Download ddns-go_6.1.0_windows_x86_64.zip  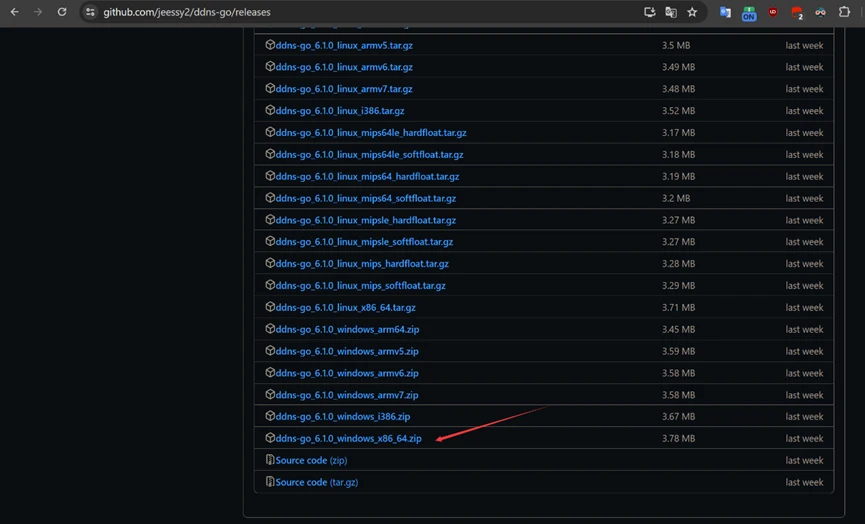[x=348, y=439]
